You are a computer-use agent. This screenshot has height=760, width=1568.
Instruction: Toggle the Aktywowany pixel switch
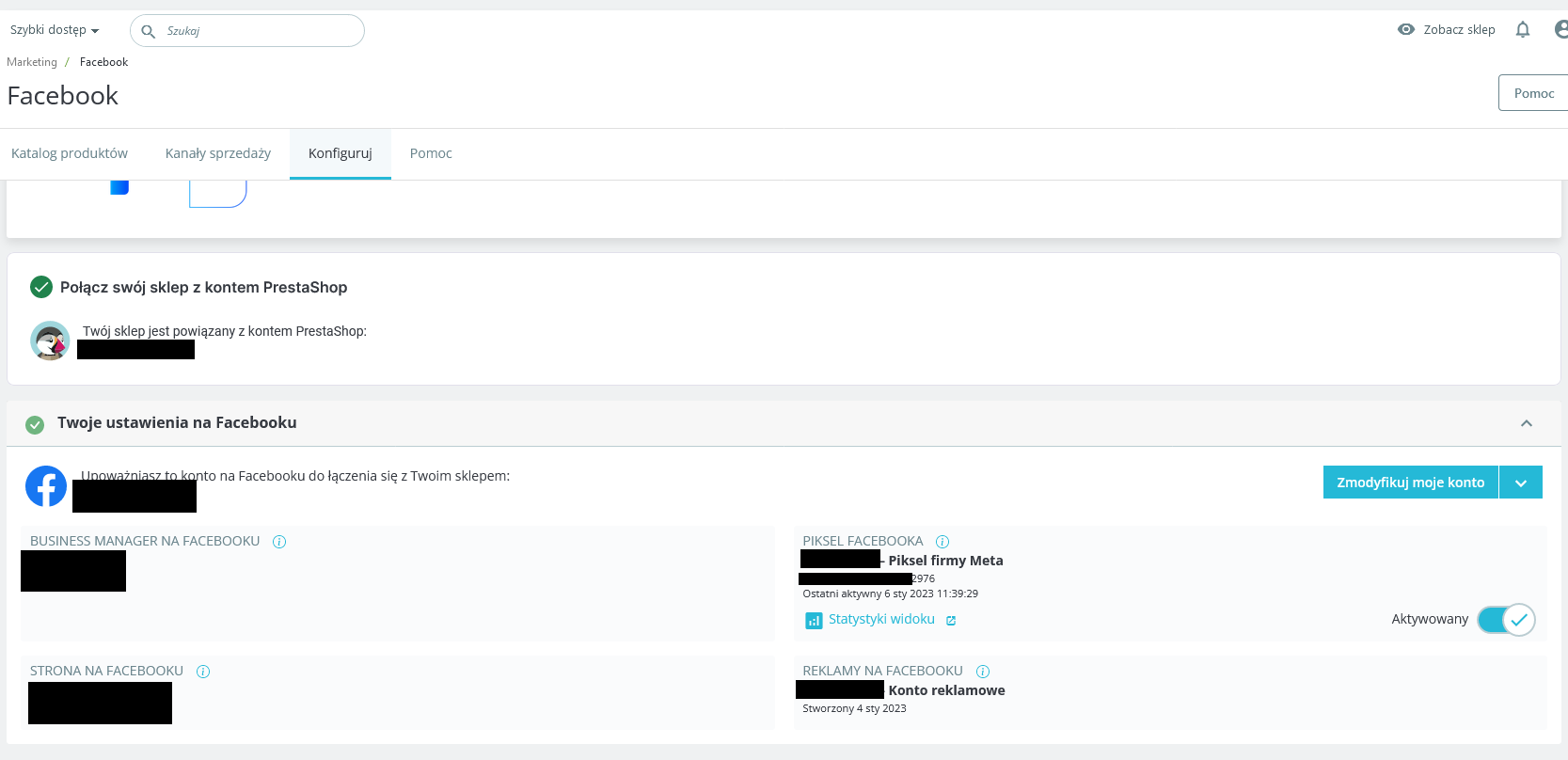coord(1506,620)
